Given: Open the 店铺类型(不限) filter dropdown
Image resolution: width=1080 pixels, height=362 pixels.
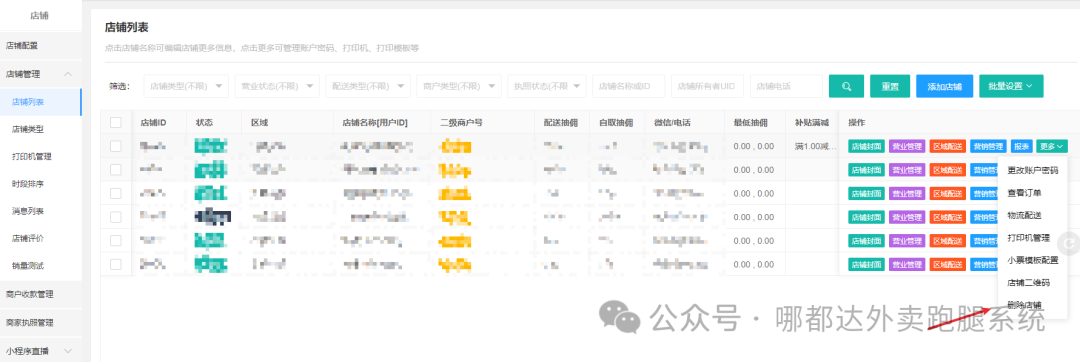Looking at the screenshot, I should (x=186, y=87).
